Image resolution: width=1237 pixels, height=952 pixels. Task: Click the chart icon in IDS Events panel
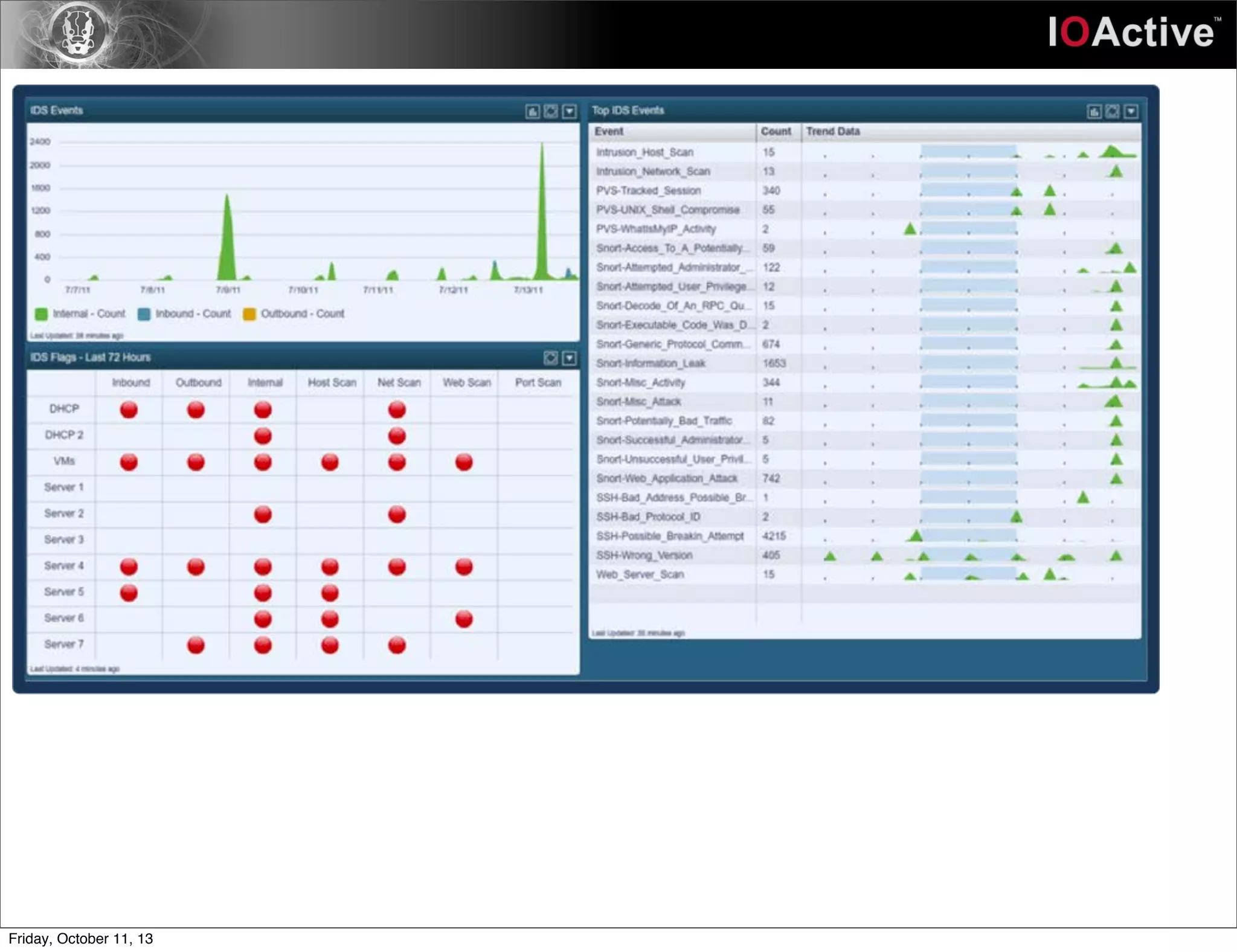(532, 112)
